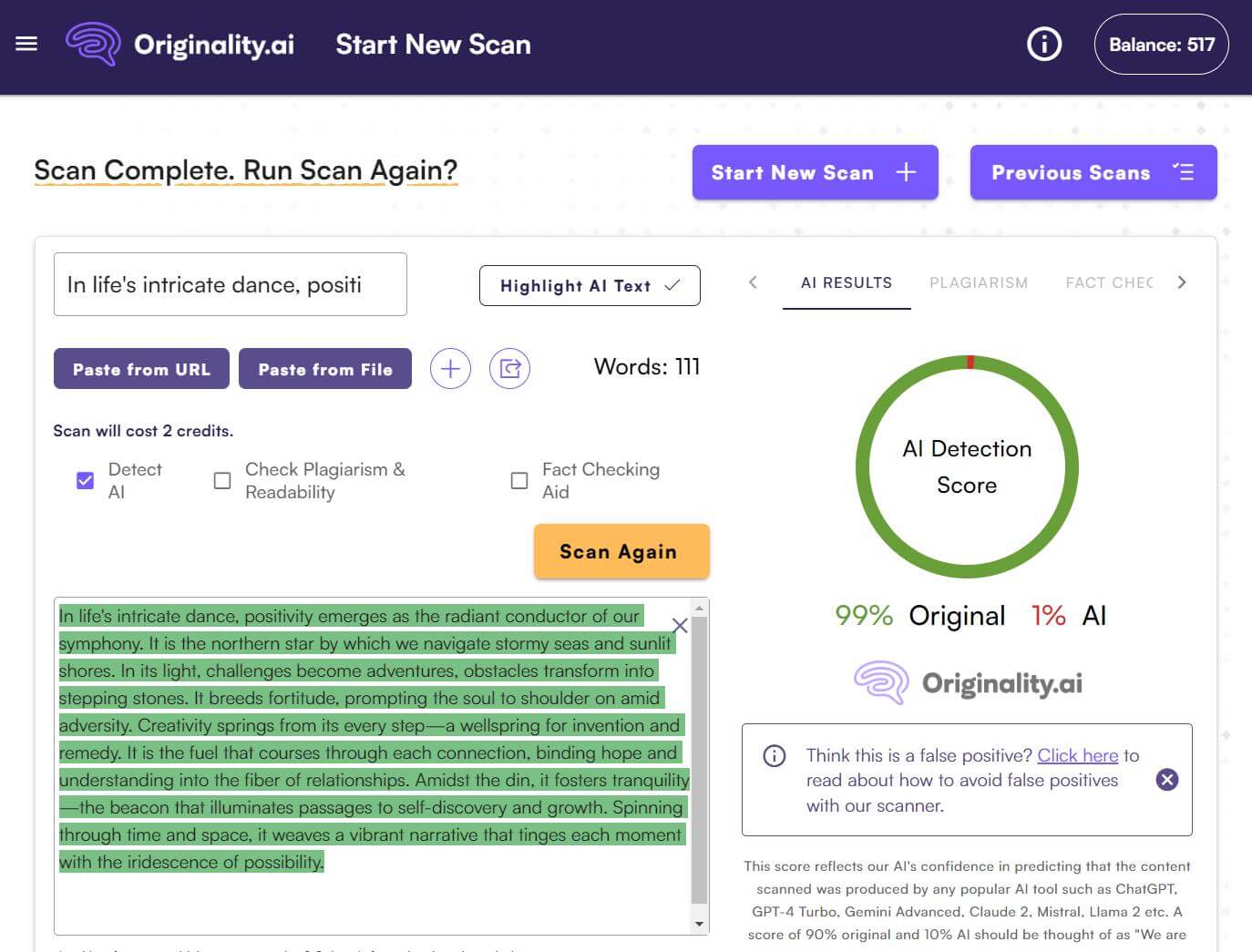The height and width of the screenshot is (952, 1252).
Task: Click the list icon inside Previous Scans button
Action: (x=1183, y=171)
